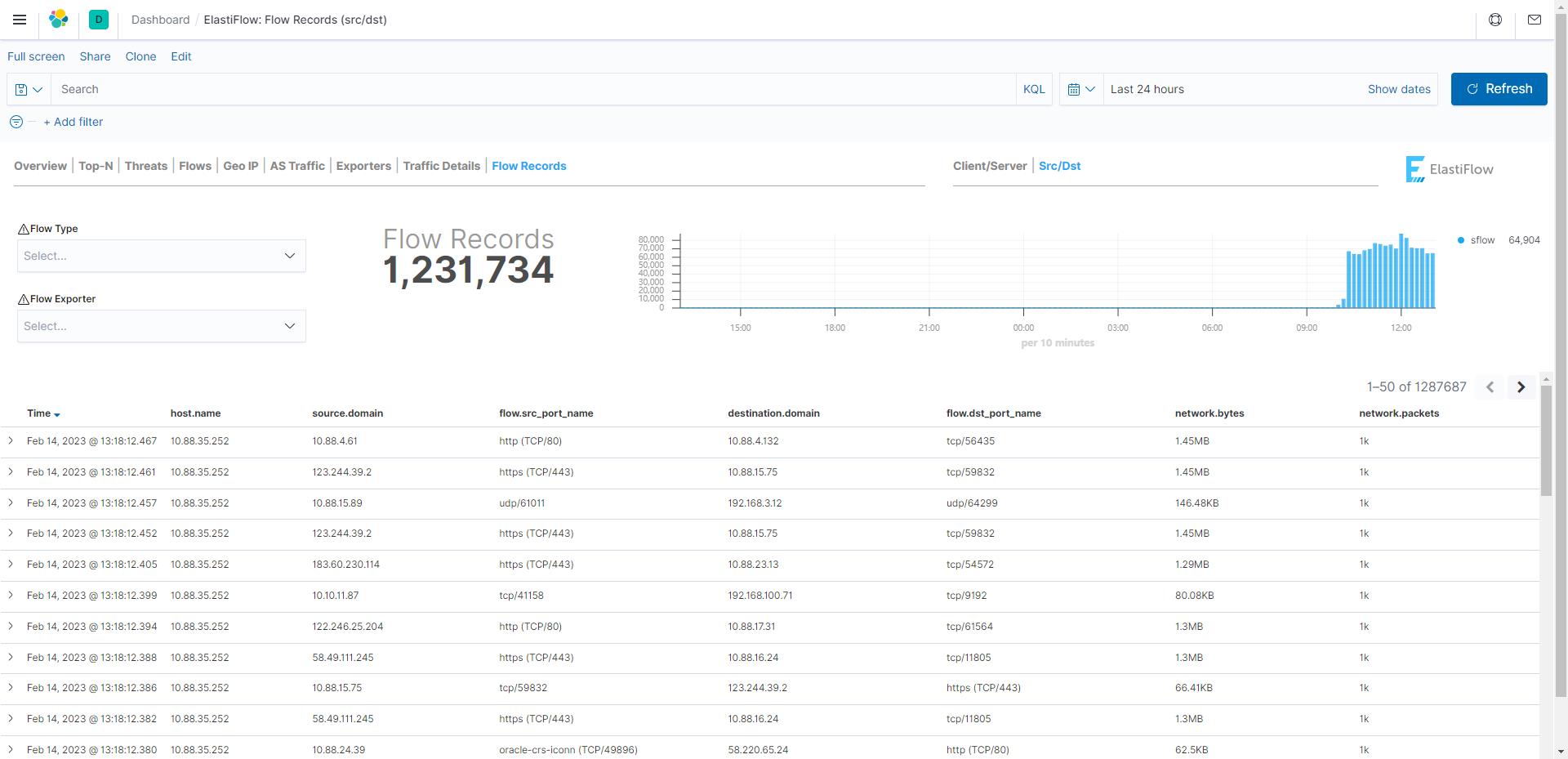Open the Flow Type dropdown
This screenshot has height=759, width=1568.
coord(162,256)
